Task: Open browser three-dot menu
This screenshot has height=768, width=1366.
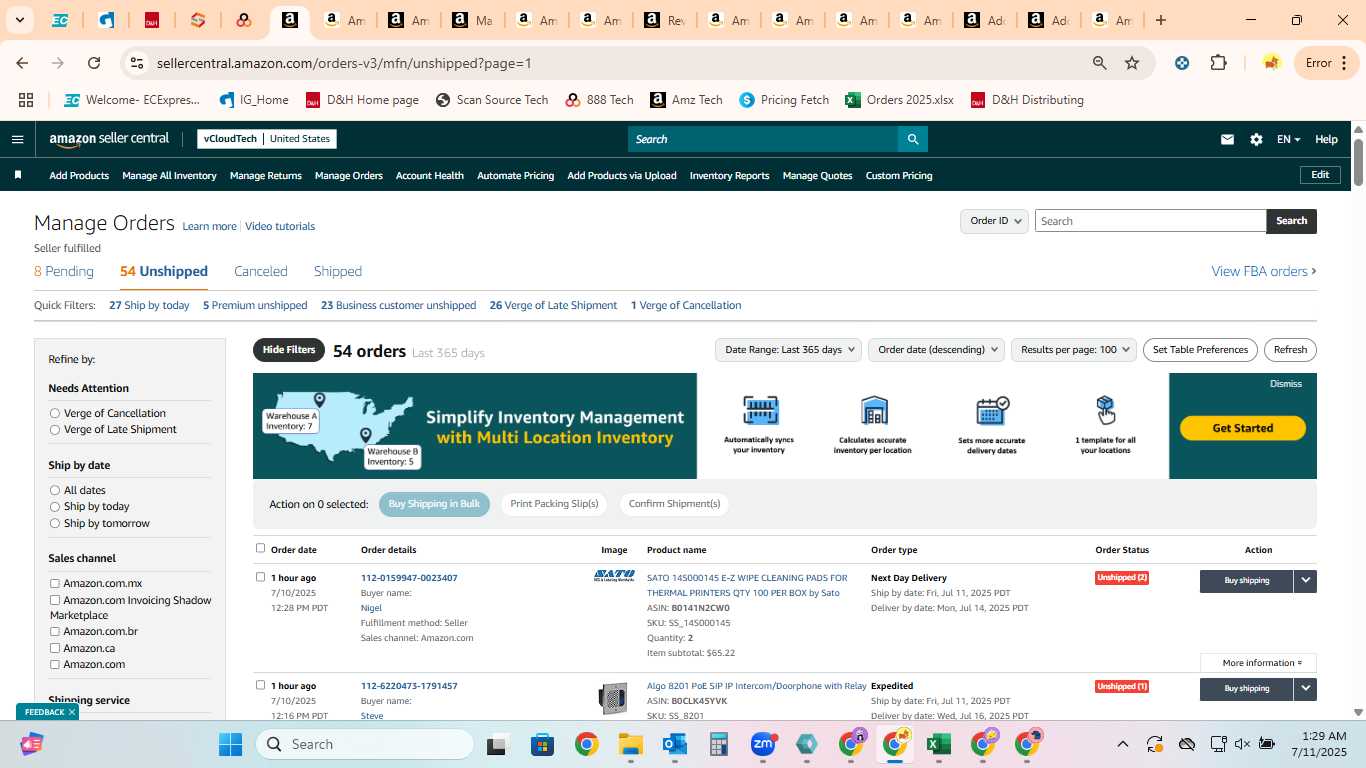Action: [x=1344, y=63]
